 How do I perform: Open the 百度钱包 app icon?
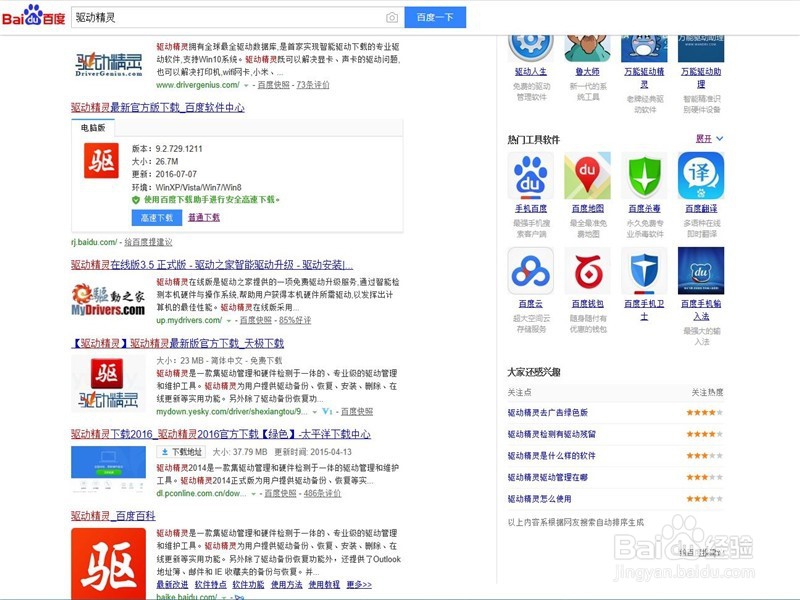click(x=587, y=271)
